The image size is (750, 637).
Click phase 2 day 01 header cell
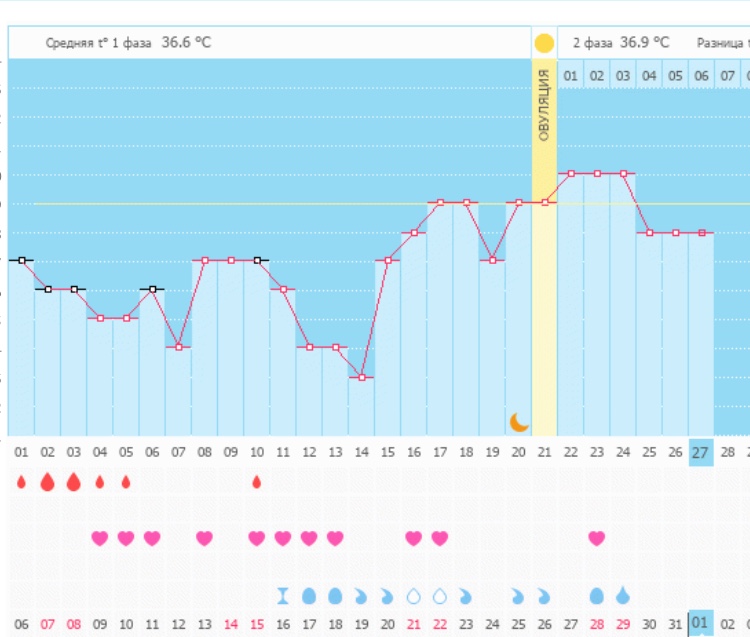click(x=570, y=76)
